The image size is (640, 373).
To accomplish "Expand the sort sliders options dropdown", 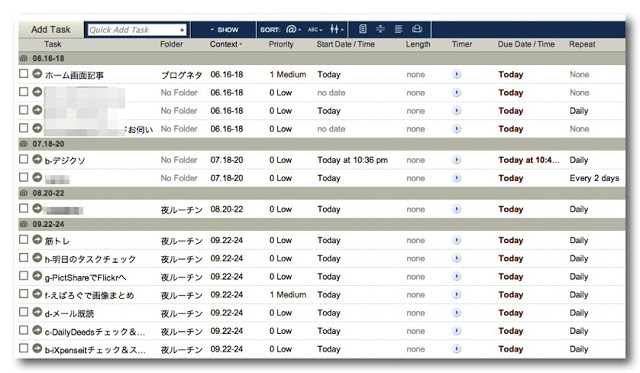I will click(x=337, y=29).
